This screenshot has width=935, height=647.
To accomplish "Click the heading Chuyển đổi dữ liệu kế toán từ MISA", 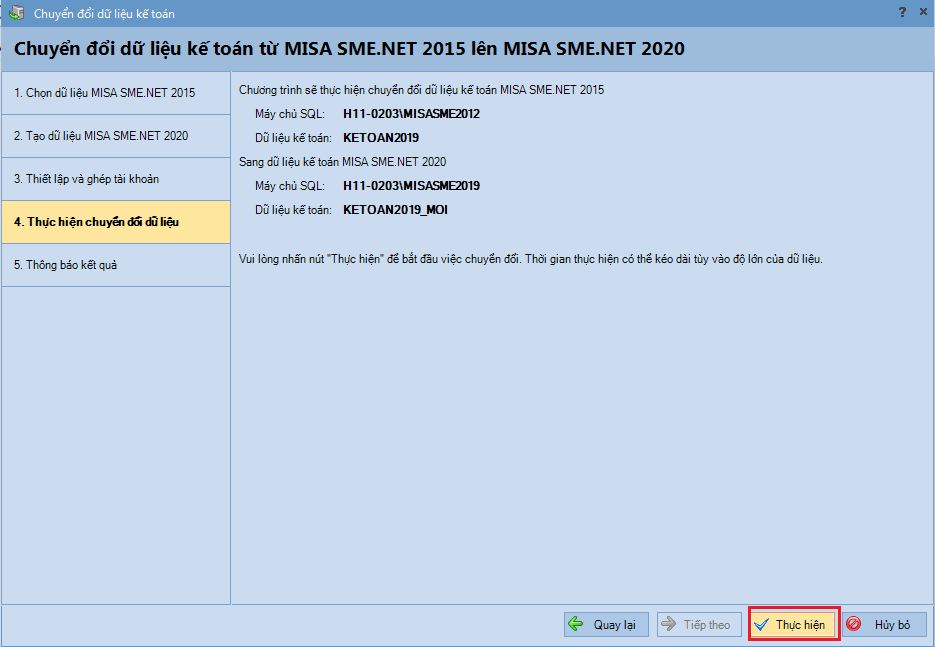I will [x=349, y=49].
